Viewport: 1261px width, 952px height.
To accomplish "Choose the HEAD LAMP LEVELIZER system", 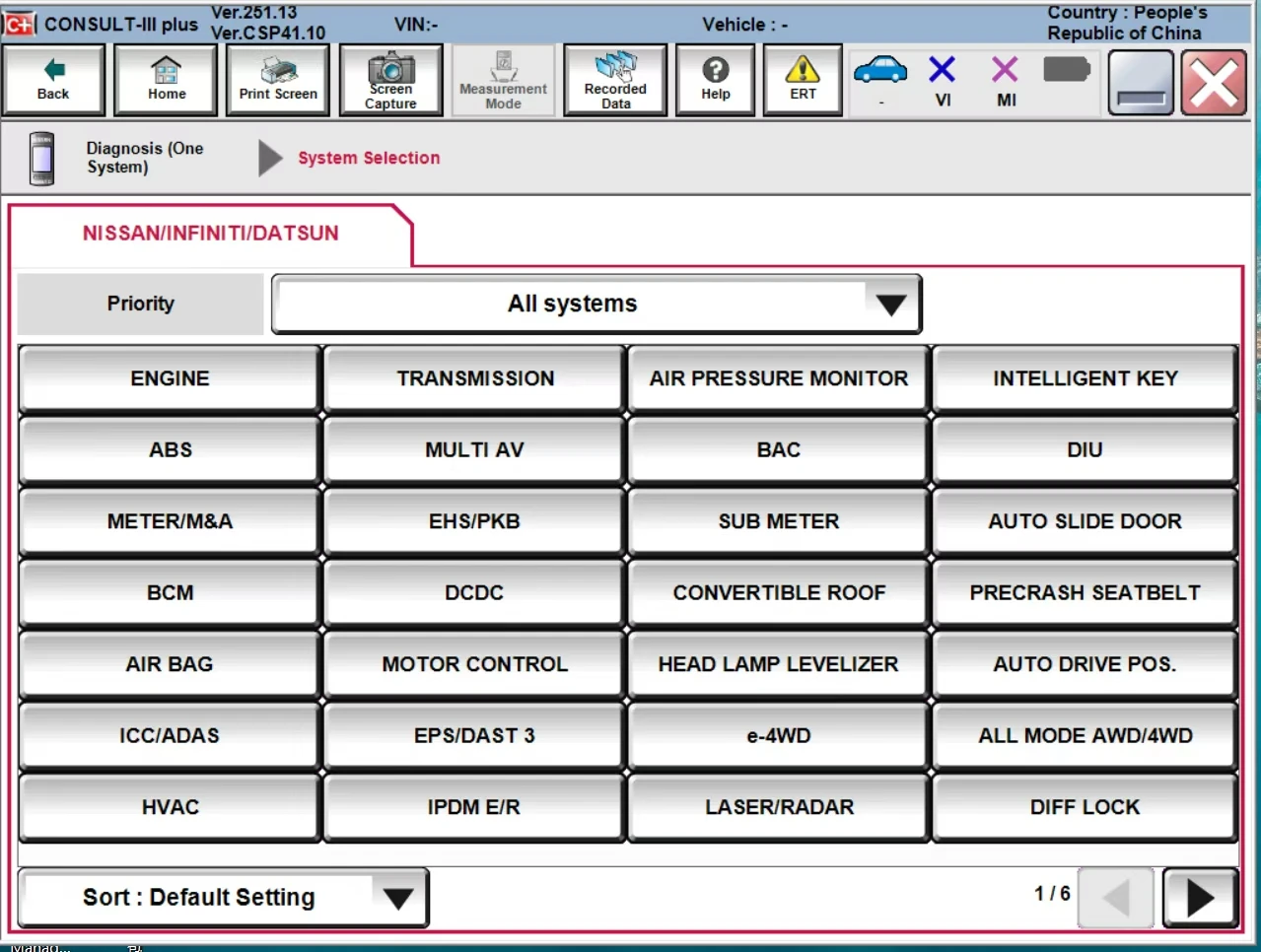I will pos(779,664).
